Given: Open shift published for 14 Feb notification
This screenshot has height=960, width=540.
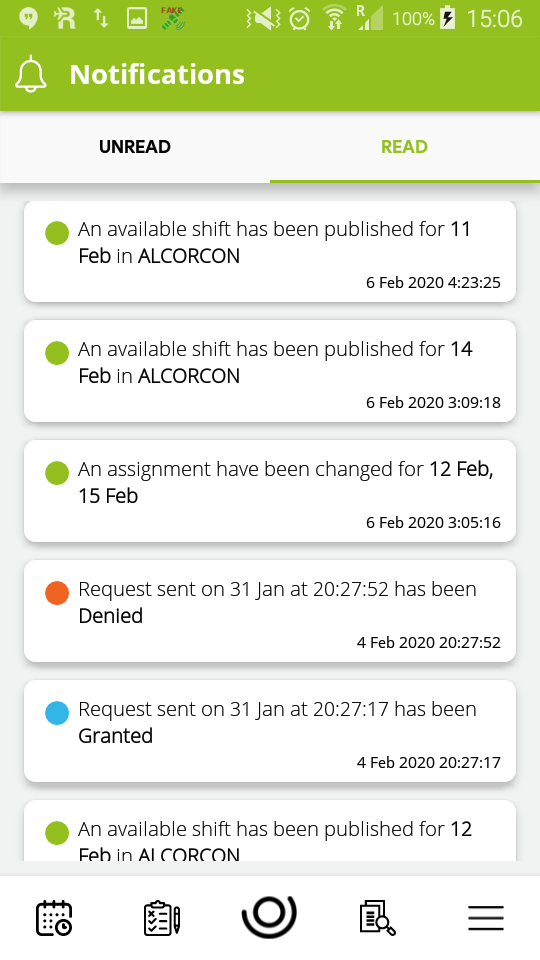Looking at the screenshot, I should coord(270,370).
